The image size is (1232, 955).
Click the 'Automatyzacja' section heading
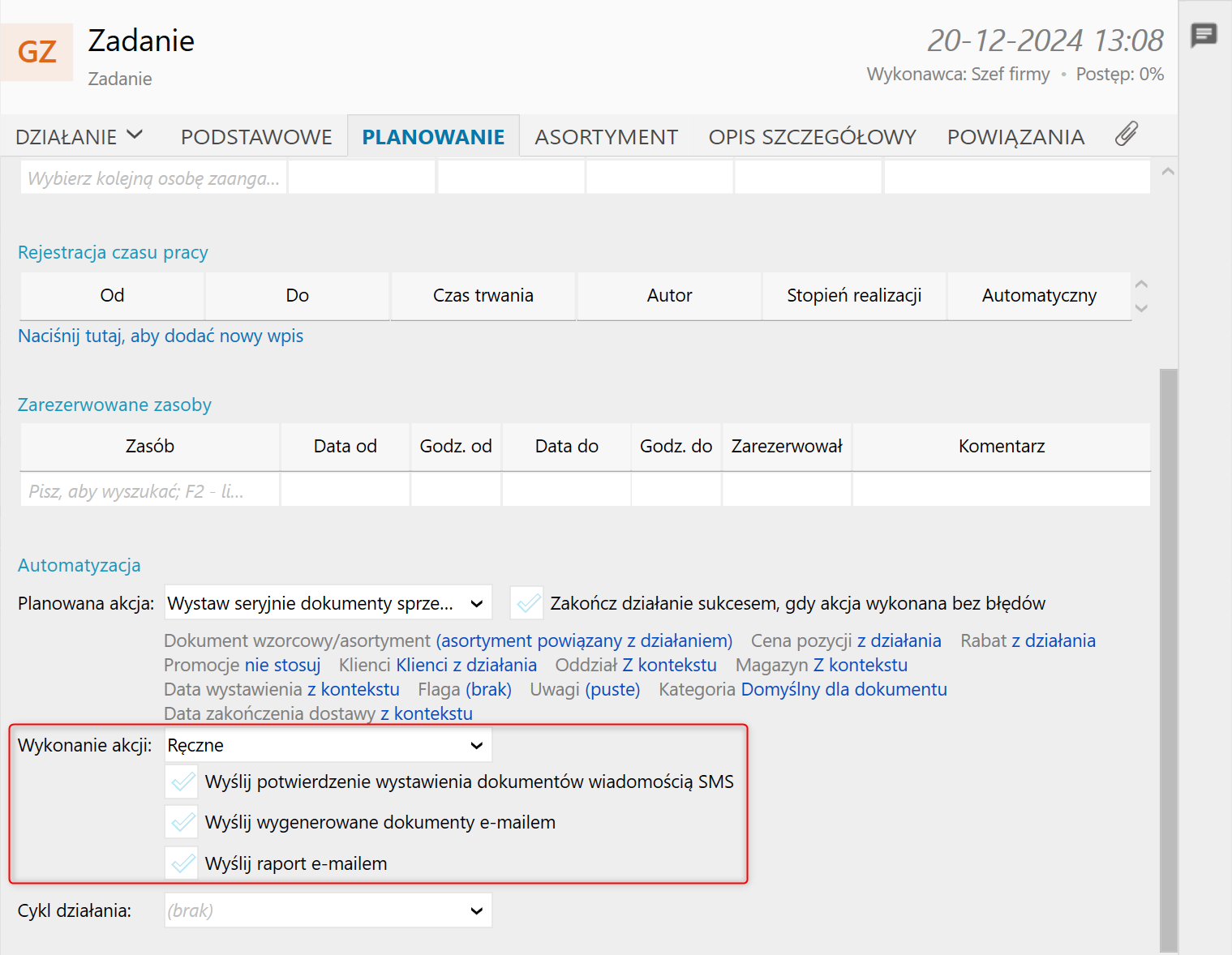(x=79, y=565)
